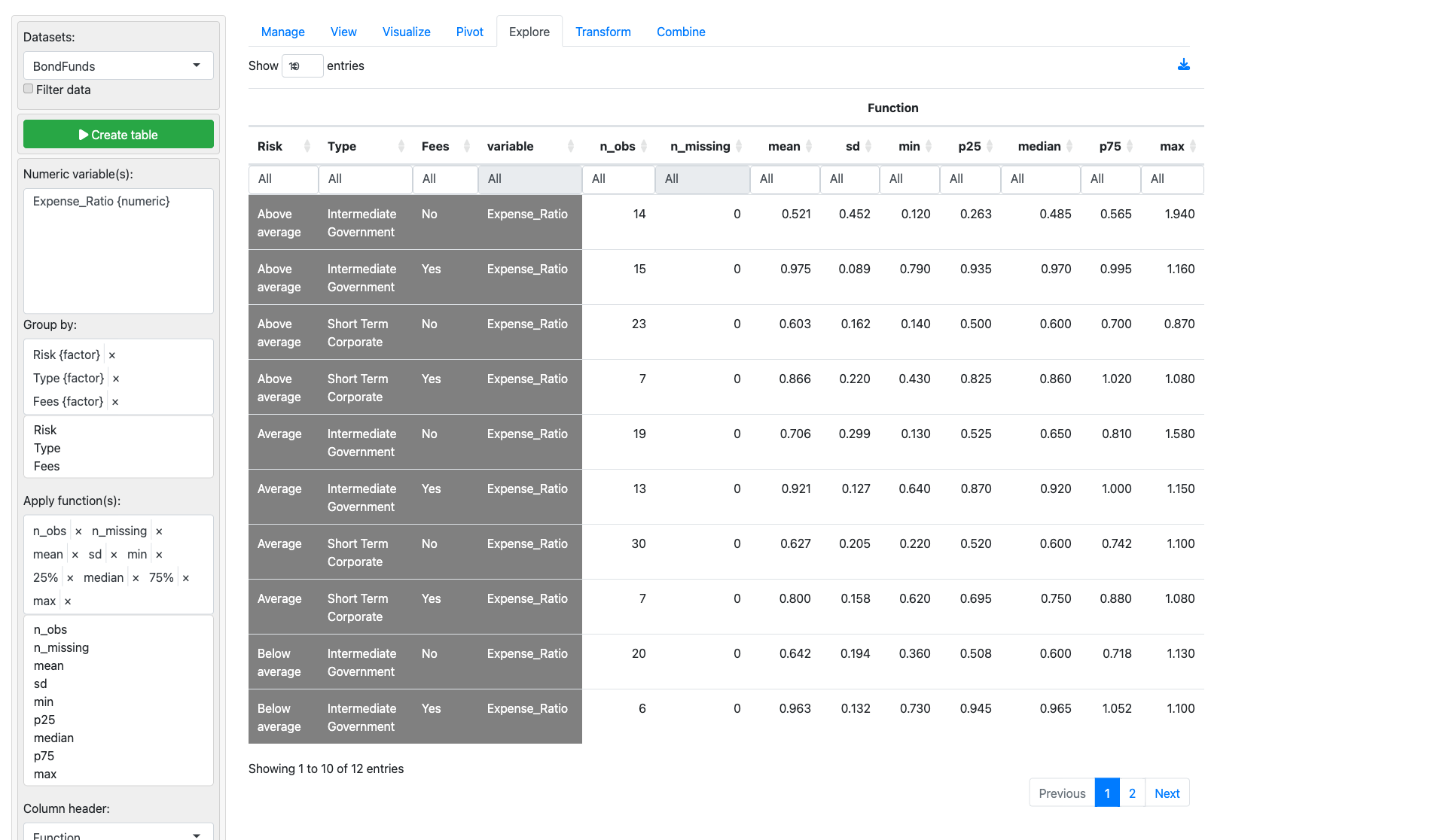Sort table by n_obs column arrows
Viewport: 1446px width, 840px height.
pos(644,146)
